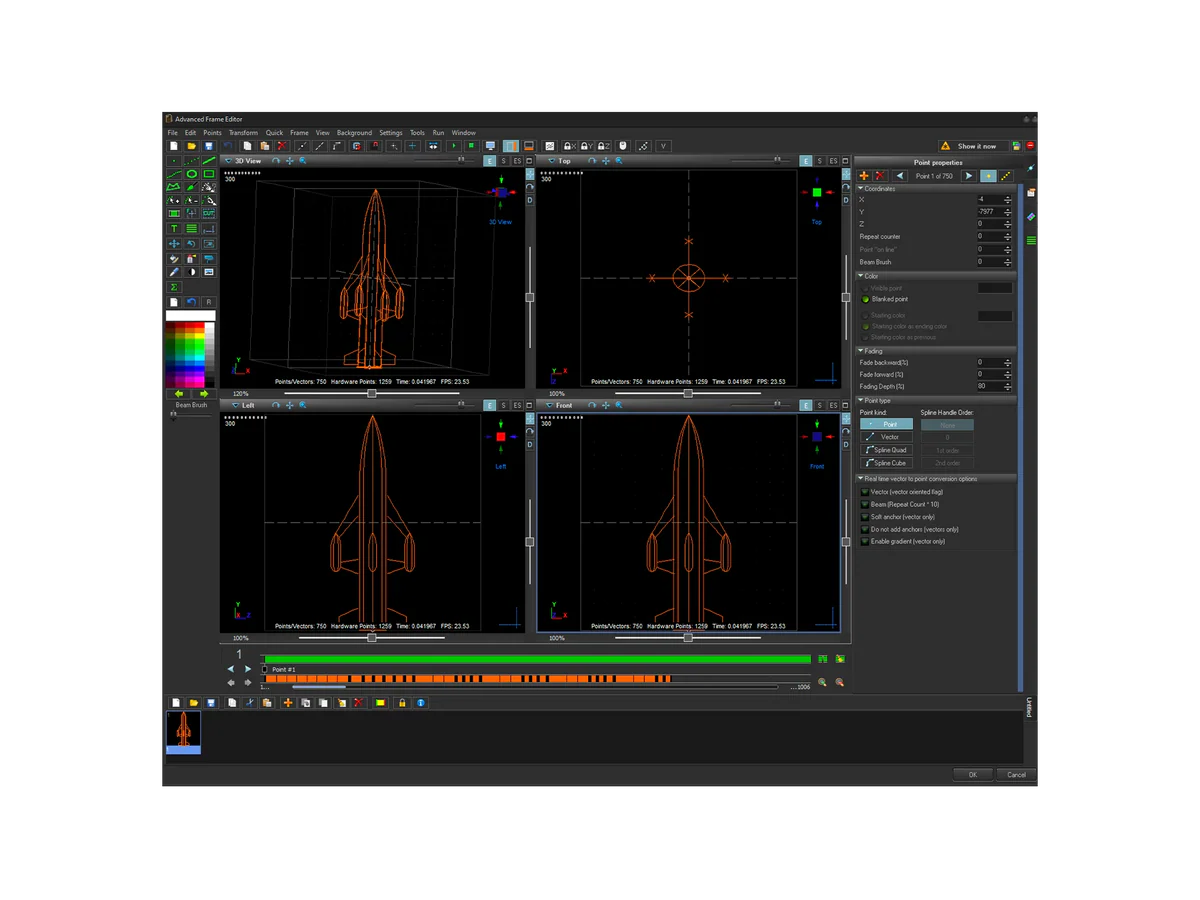Click the zoom magnifier icon in the 3D View header
This screenshot has width=1200, height=900.
302,161
